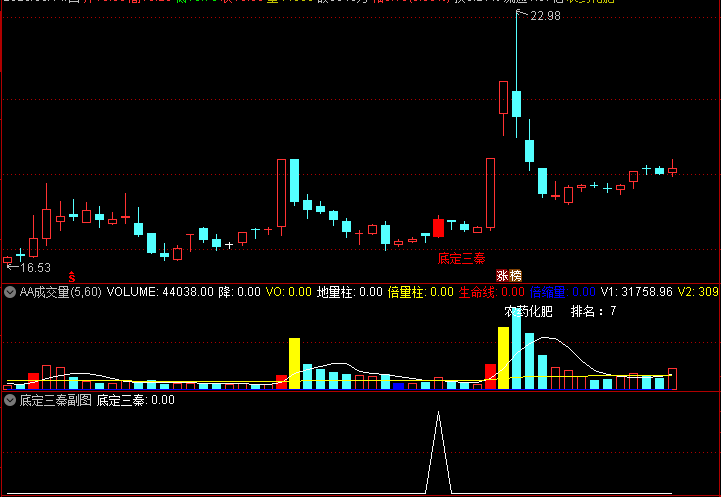Click the orange 榜 badge

[515, 276]
